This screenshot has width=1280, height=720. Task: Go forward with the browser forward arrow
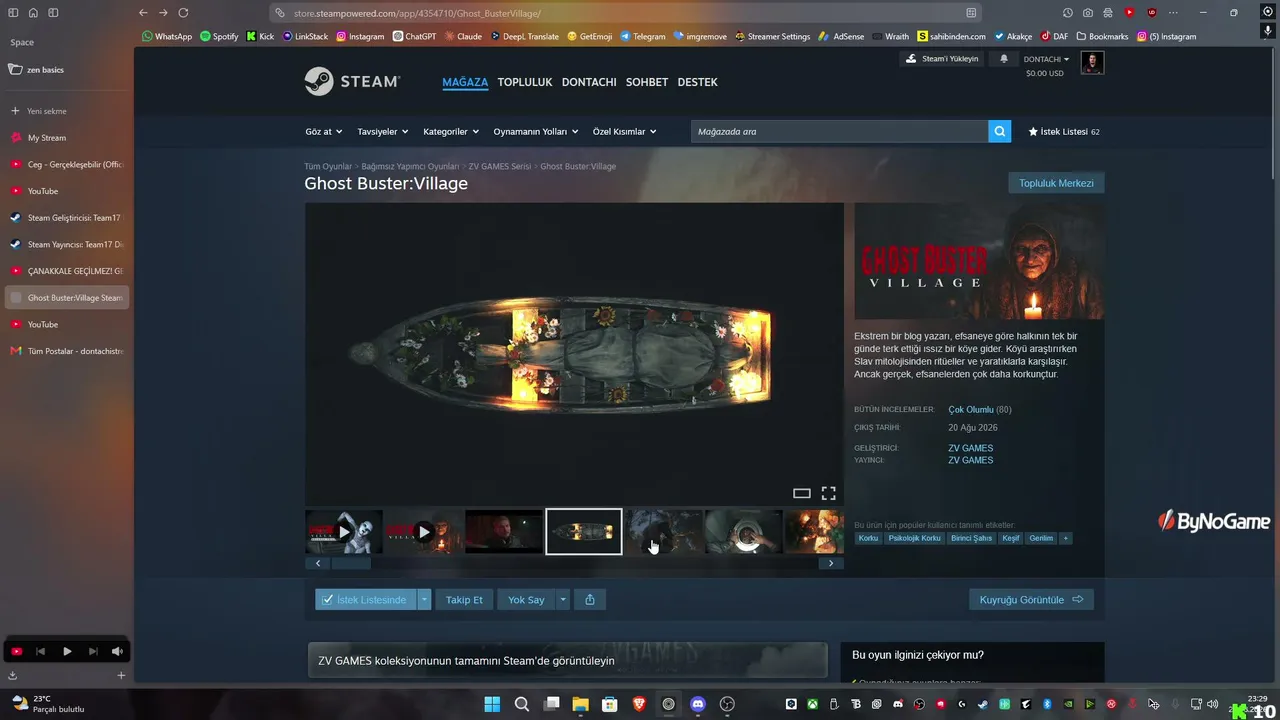click(x=163, y=13)
